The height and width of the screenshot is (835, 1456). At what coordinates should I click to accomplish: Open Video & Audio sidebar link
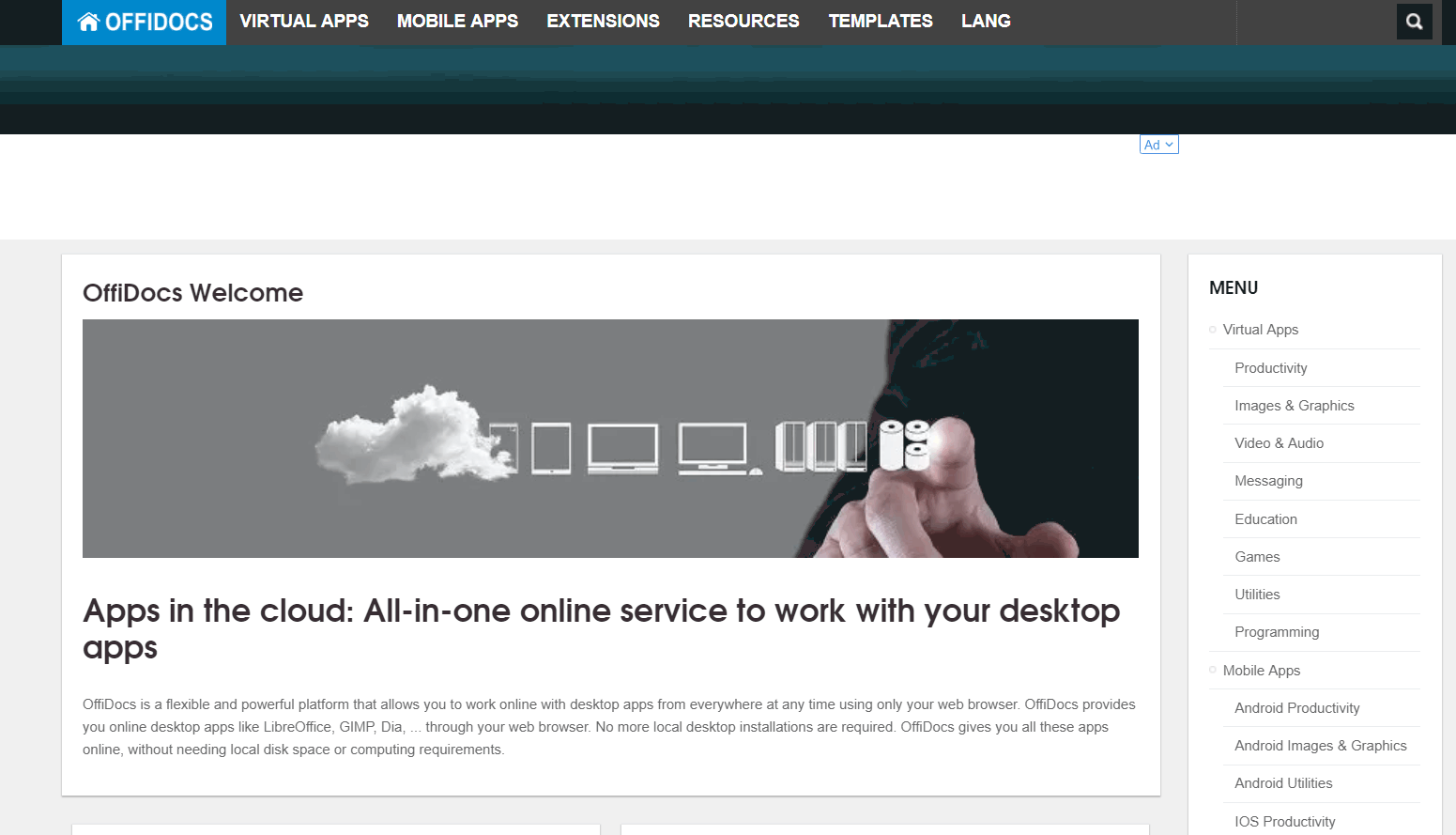(1280, 443)
